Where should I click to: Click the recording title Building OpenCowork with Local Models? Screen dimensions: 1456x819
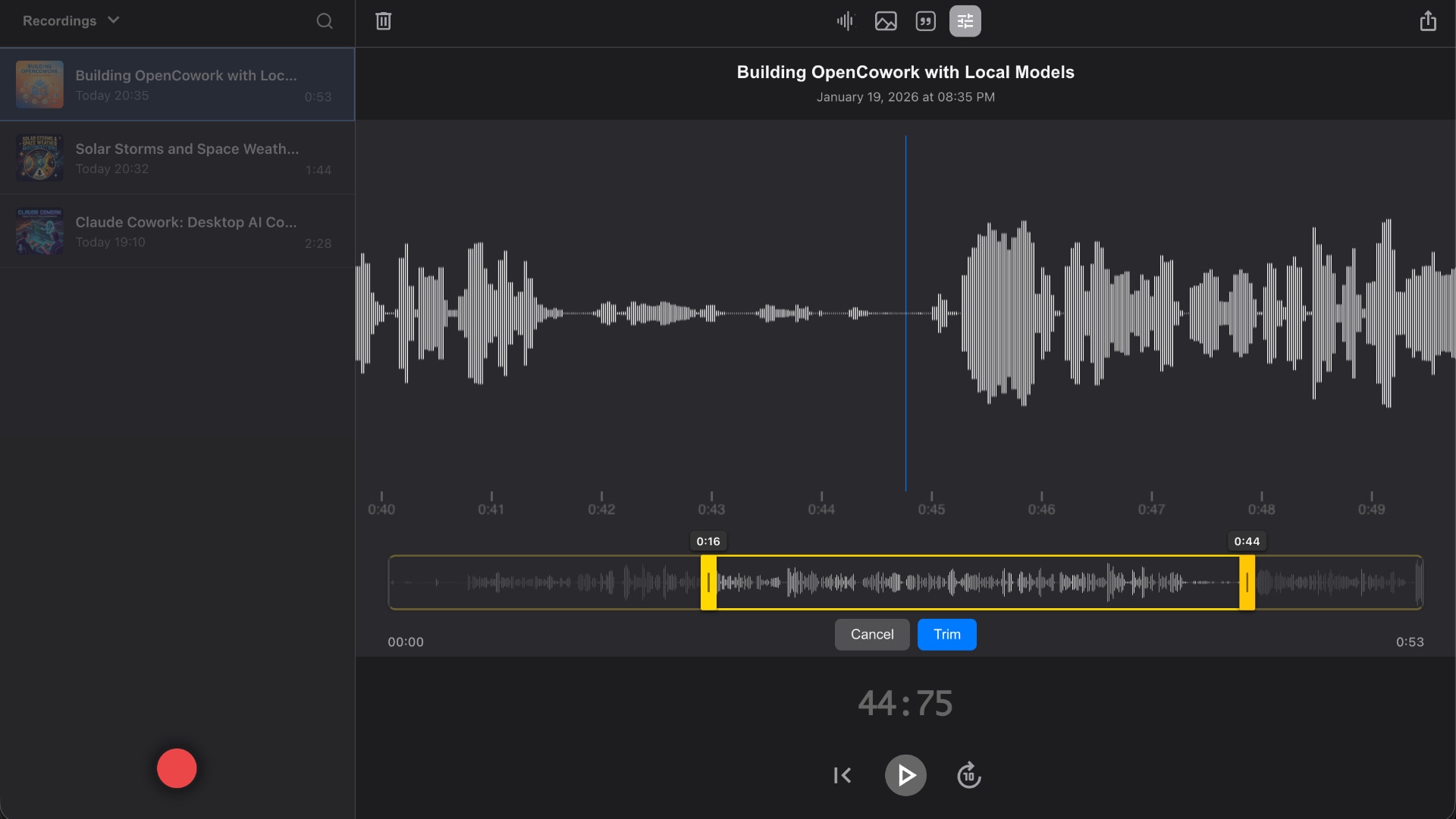[905, 72]
